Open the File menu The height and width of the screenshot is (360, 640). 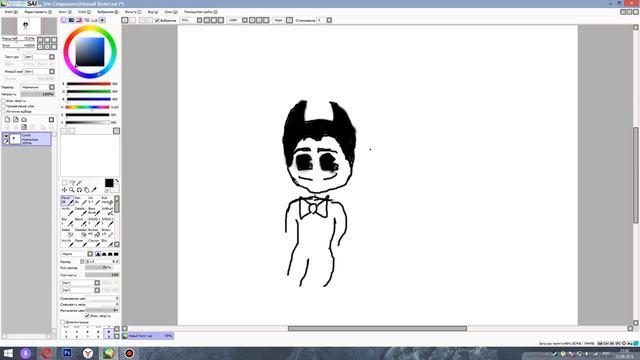tap(10, 12)
